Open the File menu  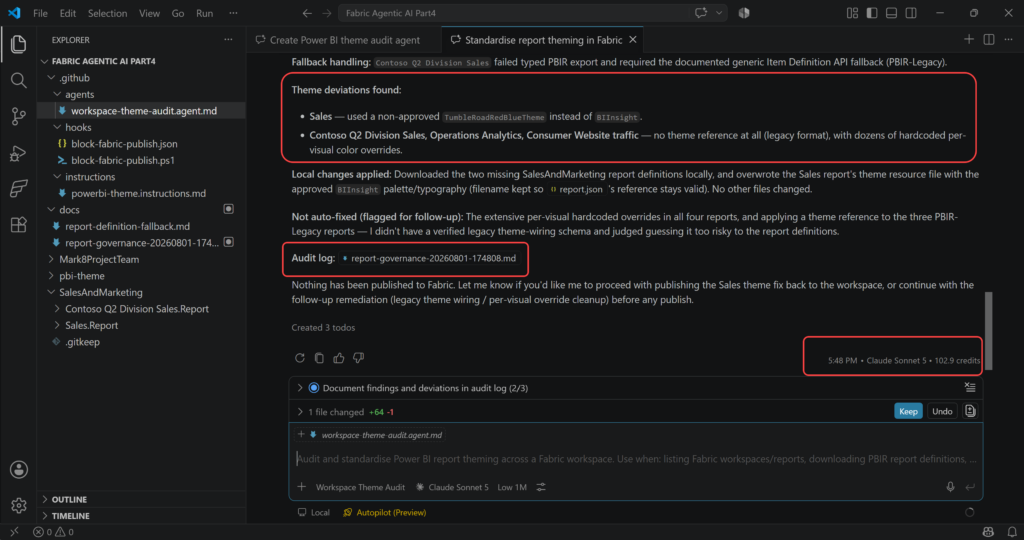point(40,13)
